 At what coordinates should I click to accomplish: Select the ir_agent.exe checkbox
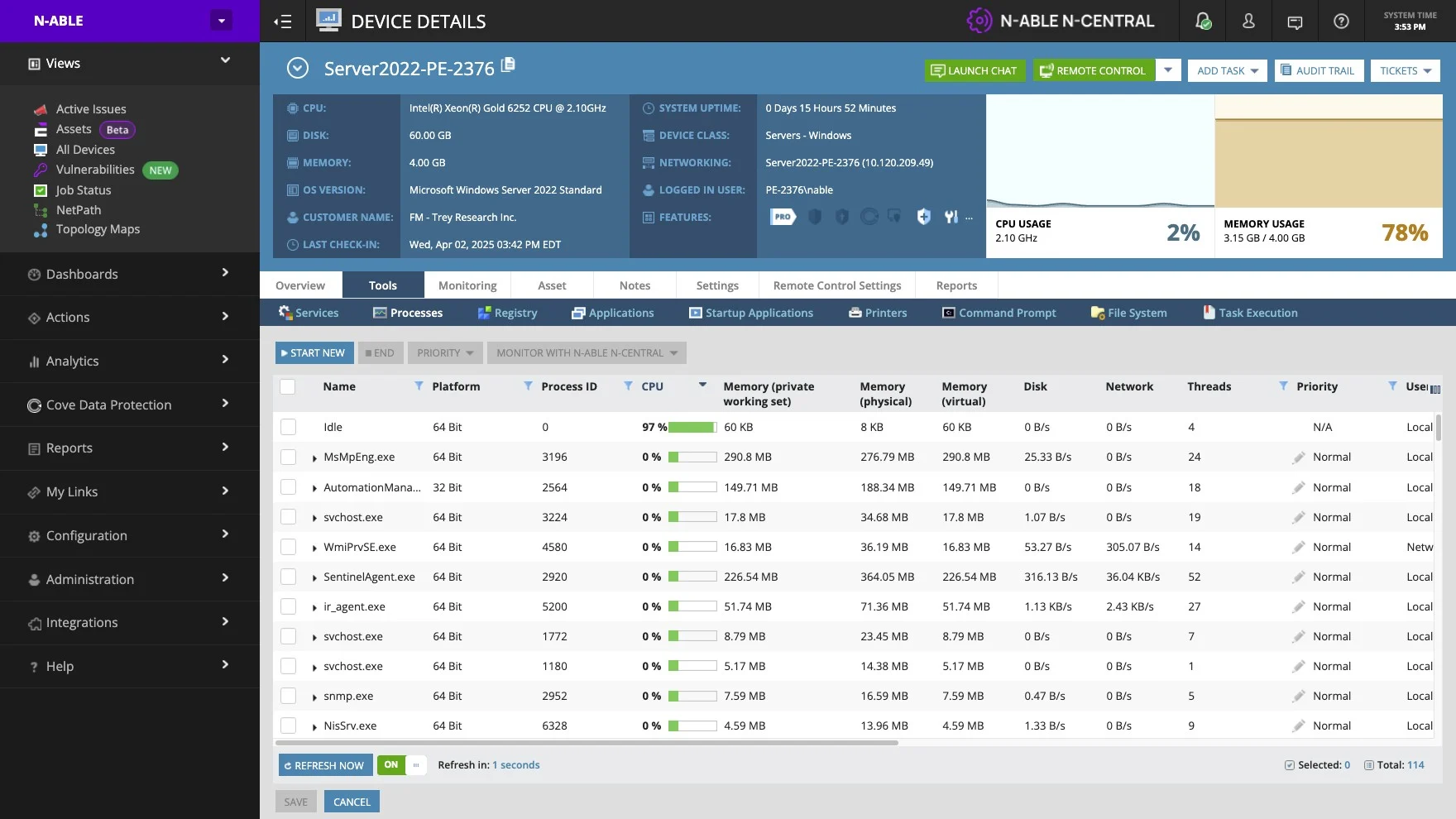288,606
